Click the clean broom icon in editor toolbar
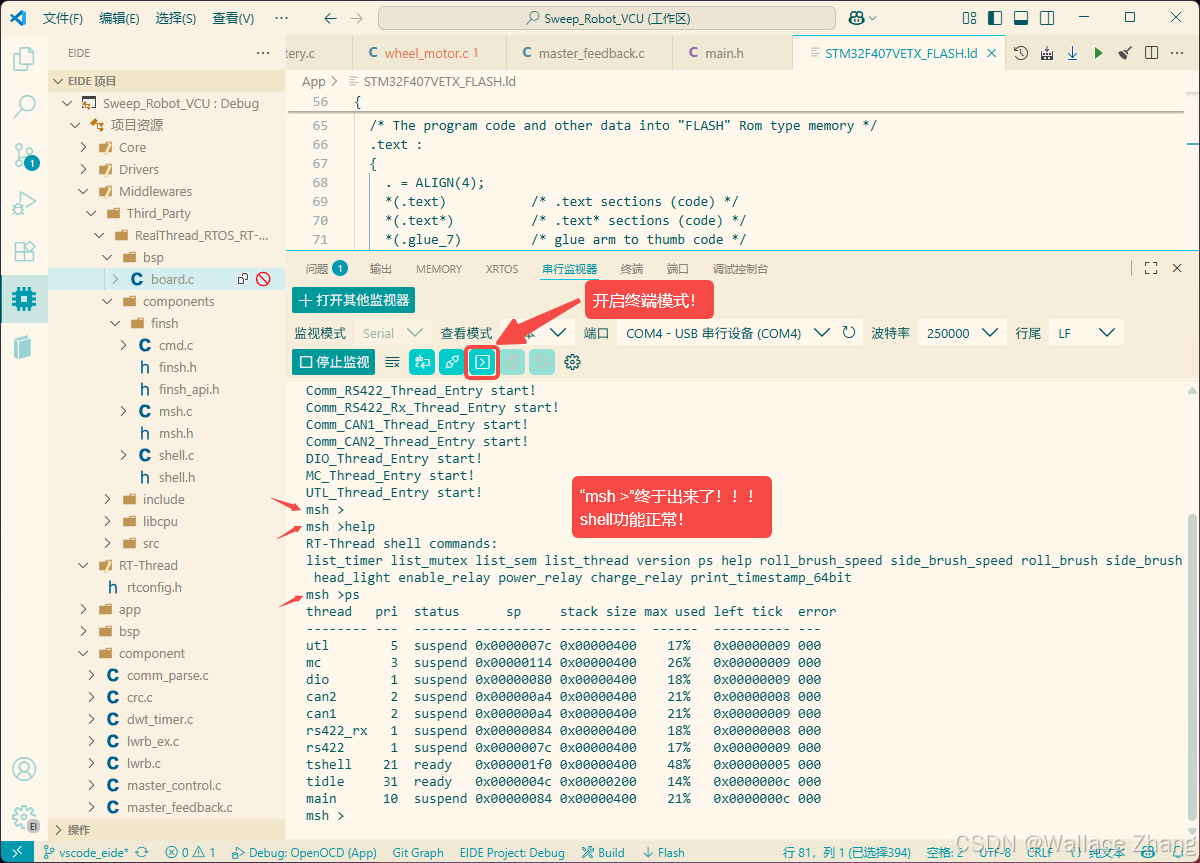Screen dimensions: 1200x863 tap(1125, 53)
